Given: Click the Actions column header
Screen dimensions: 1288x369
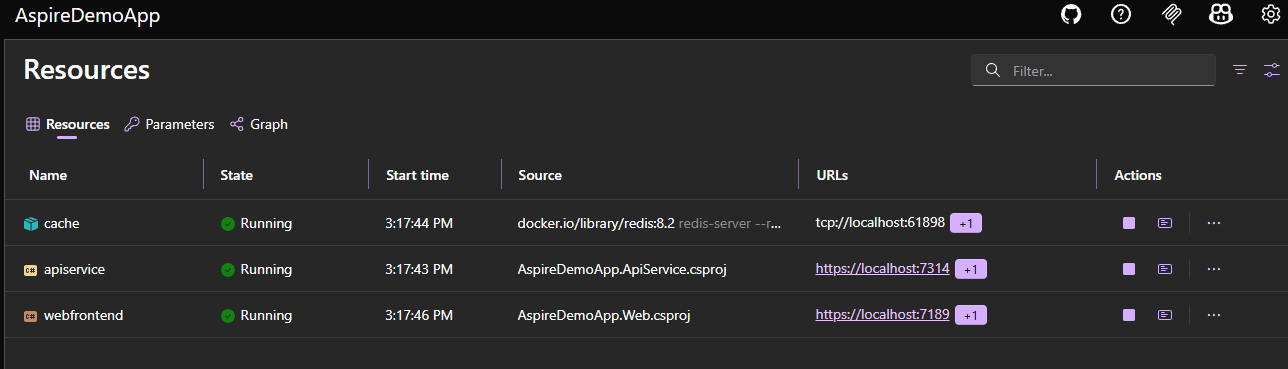Looking at the screenshot, I should (1138, 175).
